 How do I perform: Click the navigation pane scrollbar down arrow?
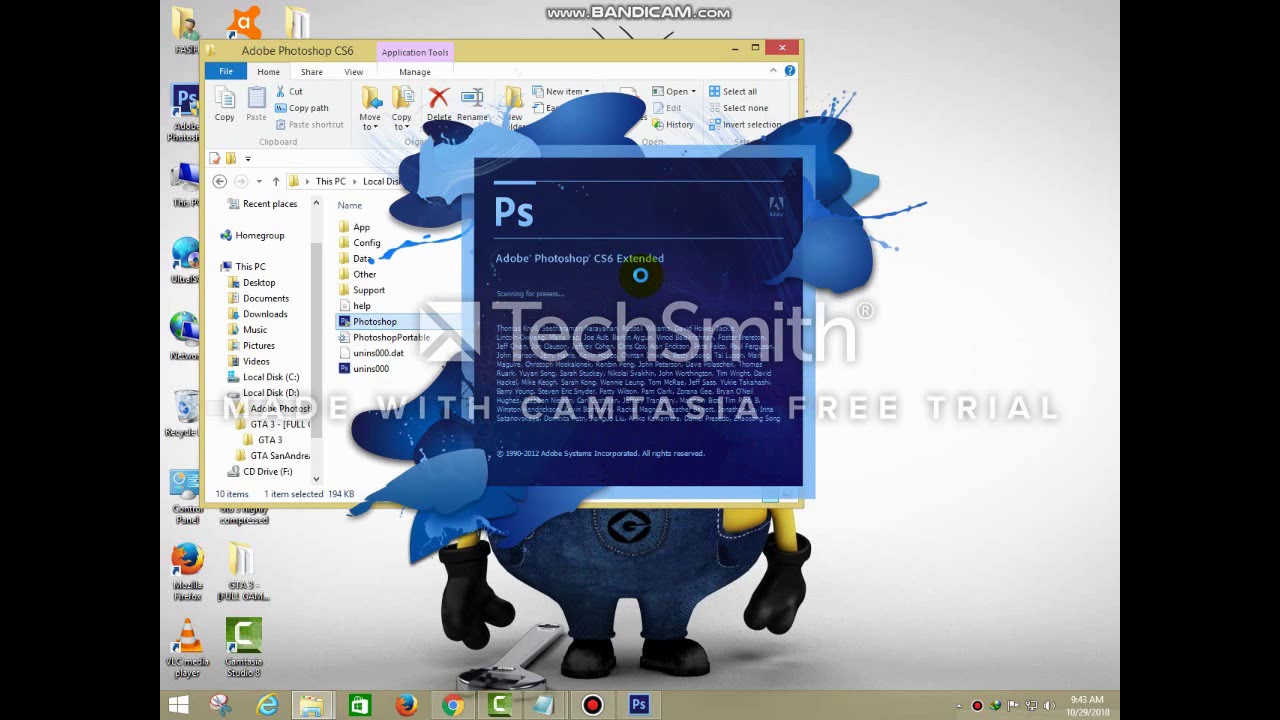pyautogui.click(x=316, y=479)
